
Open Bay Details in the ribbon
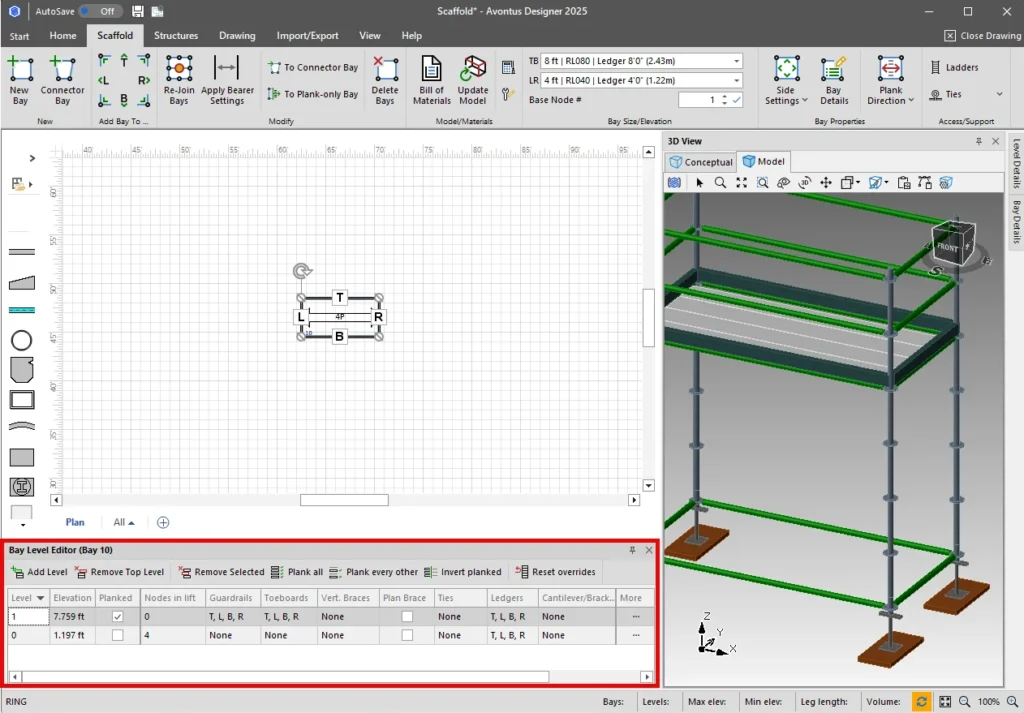tap(834, 80)
